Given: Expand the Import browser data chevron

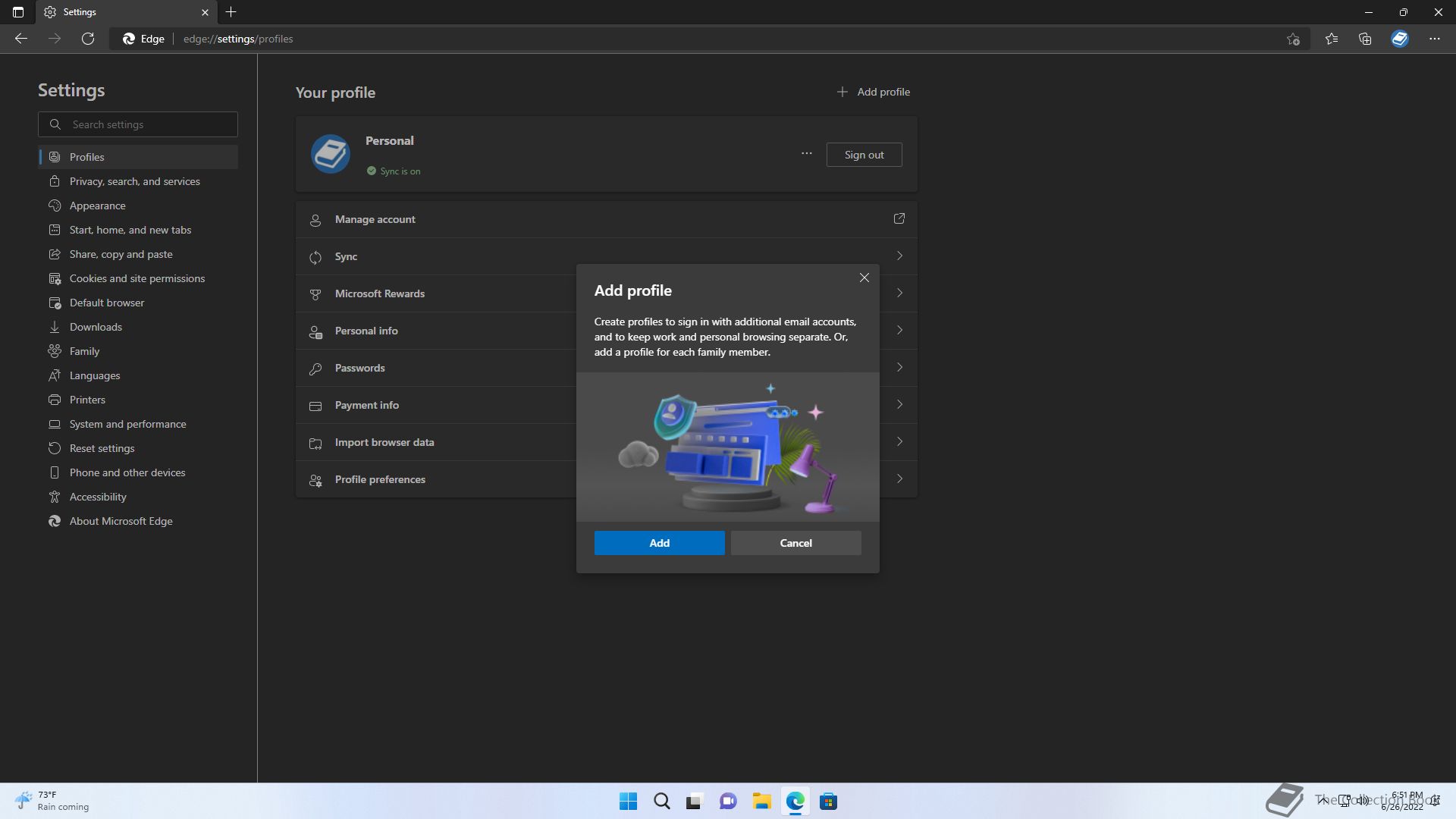Looking at the screenshot, I should [x=899, y=442].
